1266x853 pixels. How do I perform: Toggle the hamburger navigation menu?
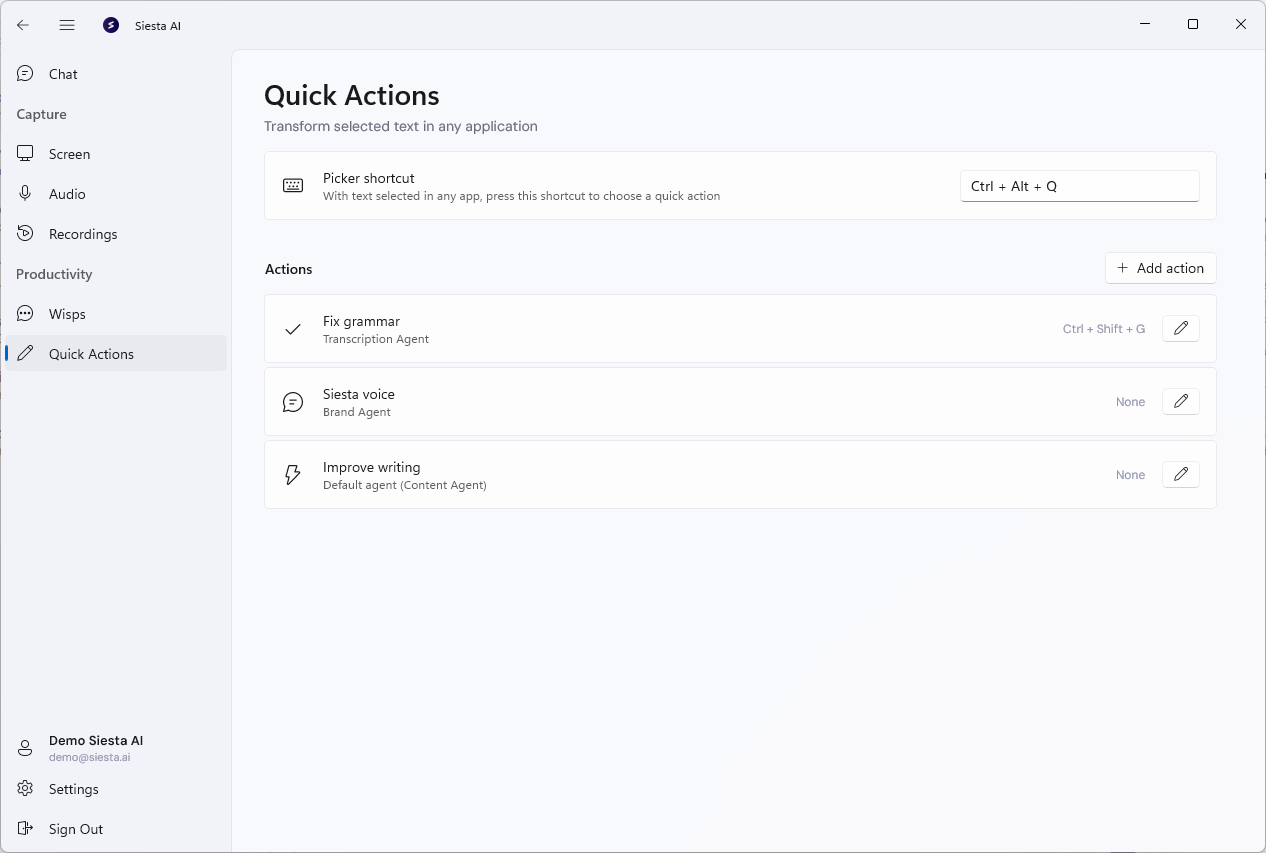click(x=67, y=25)
